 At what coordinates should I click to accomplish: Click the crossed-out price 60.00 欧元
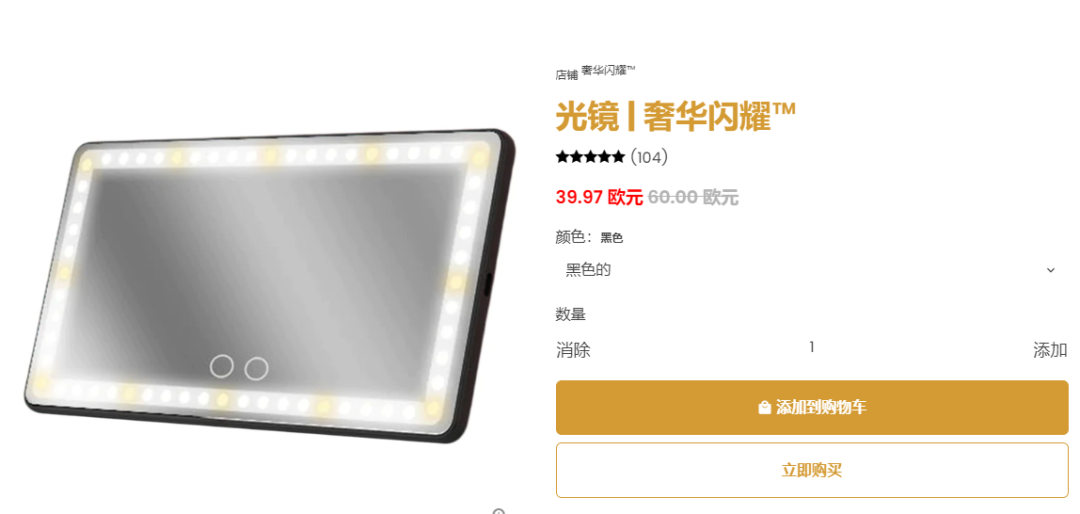[x=693, y=198]
